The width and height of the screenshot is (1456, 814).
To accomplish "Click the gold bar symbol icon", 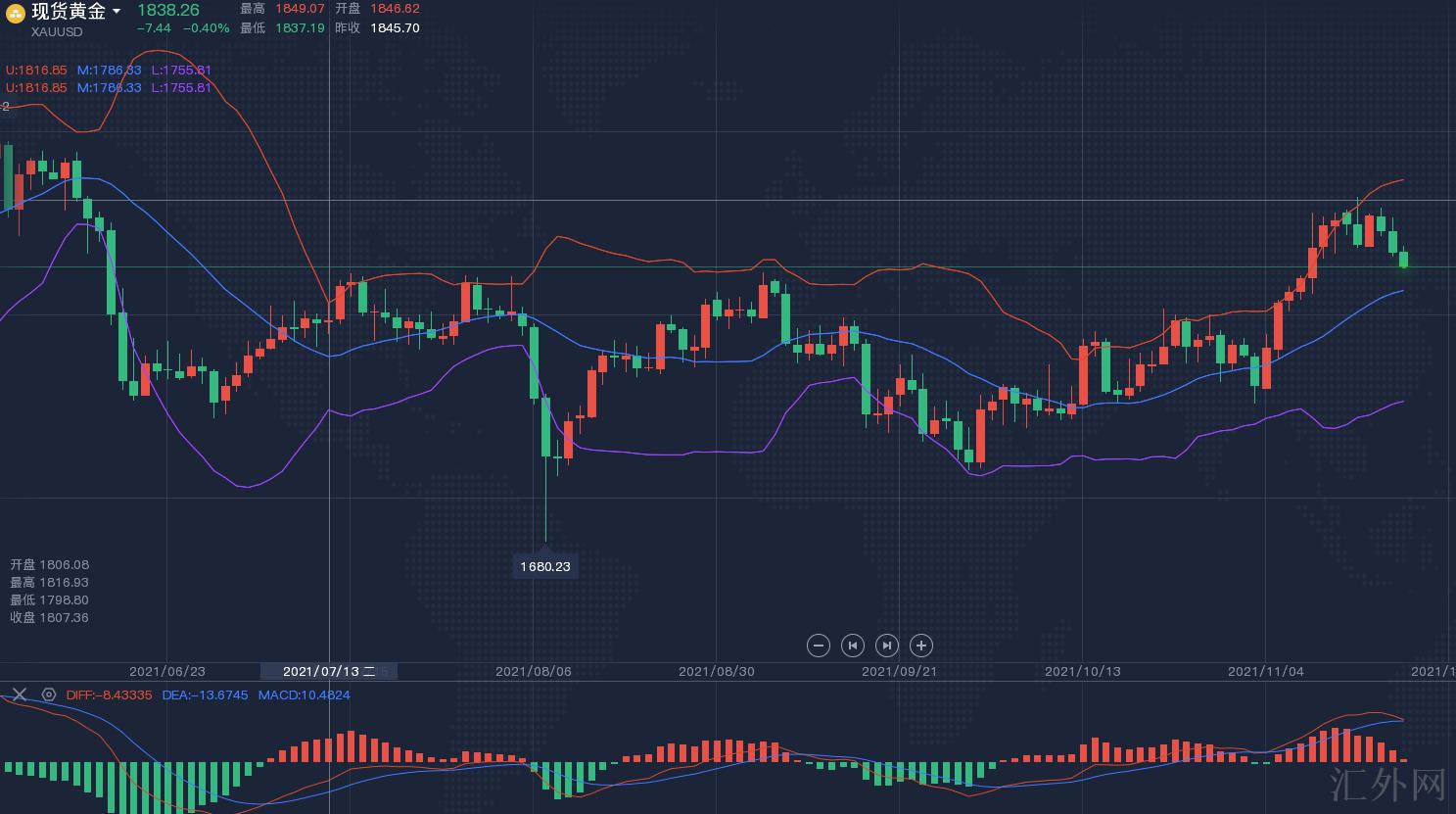I will tap(16, 13).
